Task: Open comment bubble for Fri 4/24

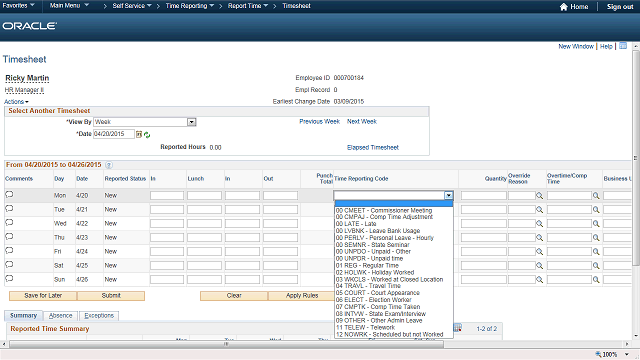Action: 9,251
